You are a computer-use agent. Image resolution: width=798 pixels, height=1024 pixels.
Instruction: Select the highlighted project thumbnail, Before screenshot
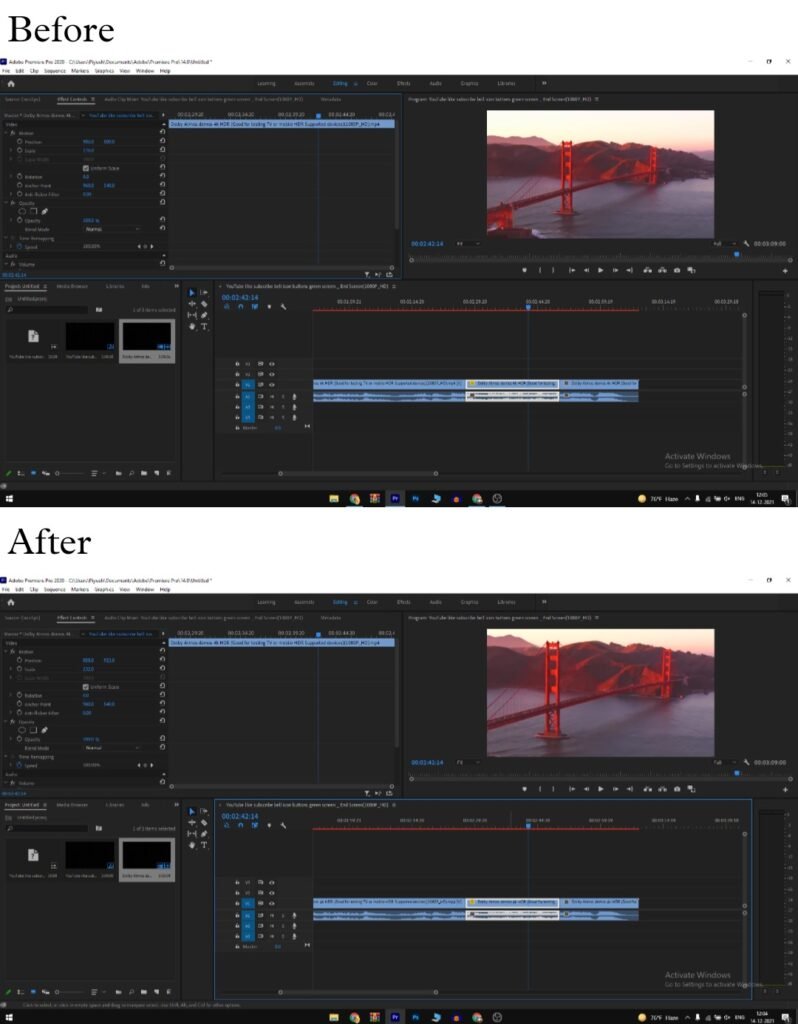147,341
